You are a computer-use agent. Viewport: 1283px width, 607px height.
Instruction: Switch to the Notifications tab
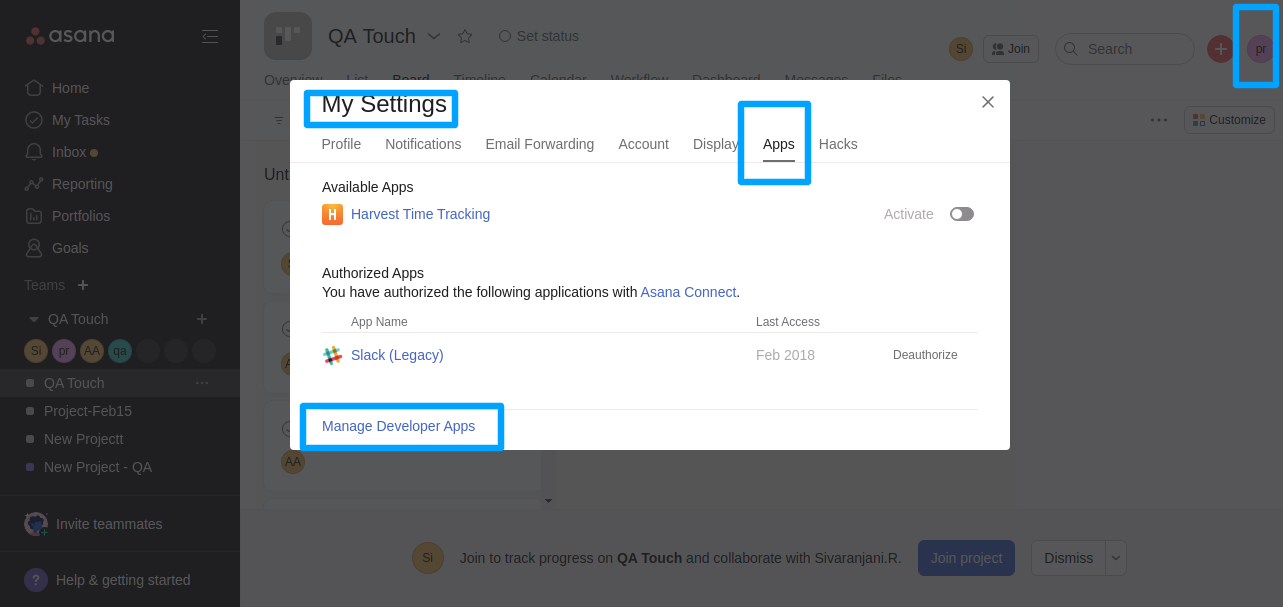pyautogui.click(x=423, y=144)
